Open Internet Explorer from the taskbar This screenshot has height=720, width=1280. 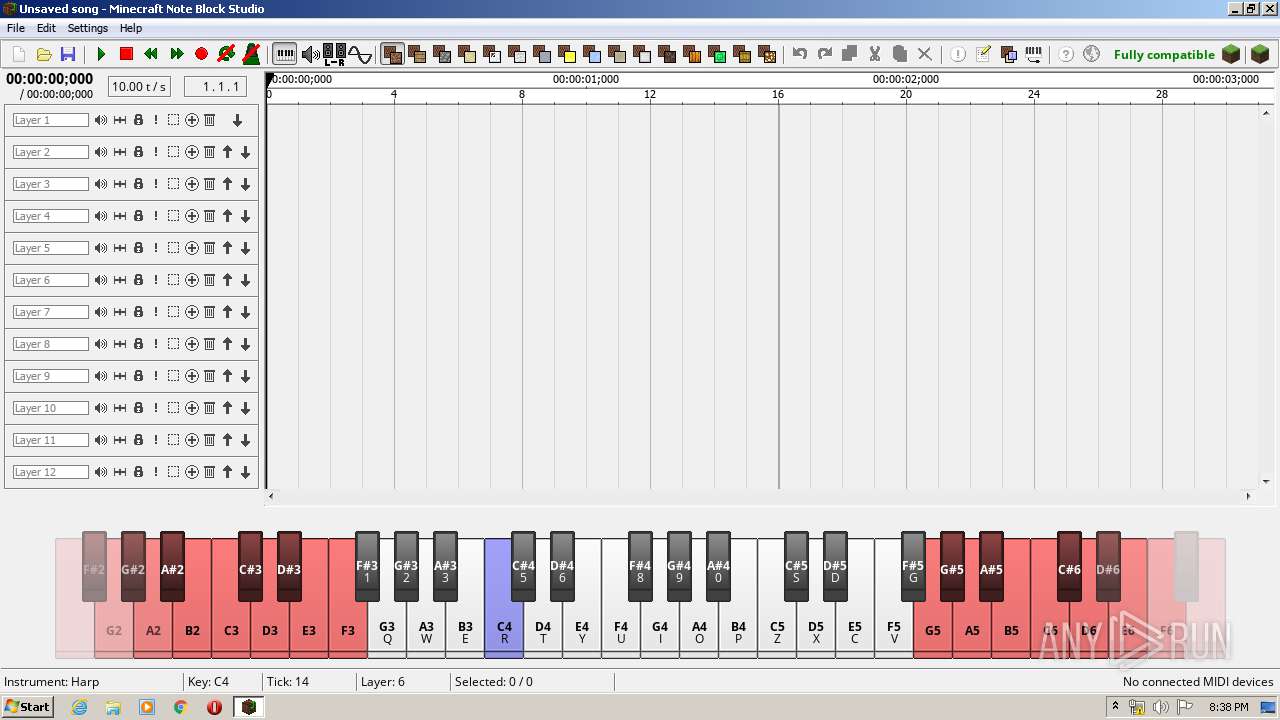(x=79, y=707)
